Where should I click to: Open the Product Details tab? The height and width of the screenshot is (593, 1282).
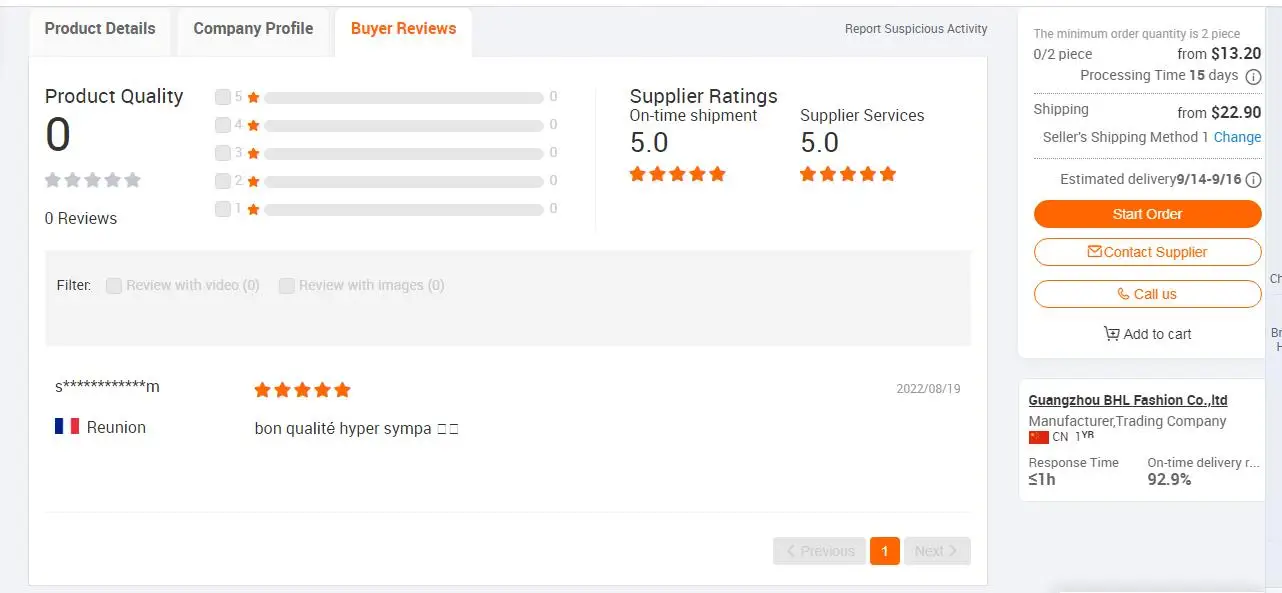100,29
